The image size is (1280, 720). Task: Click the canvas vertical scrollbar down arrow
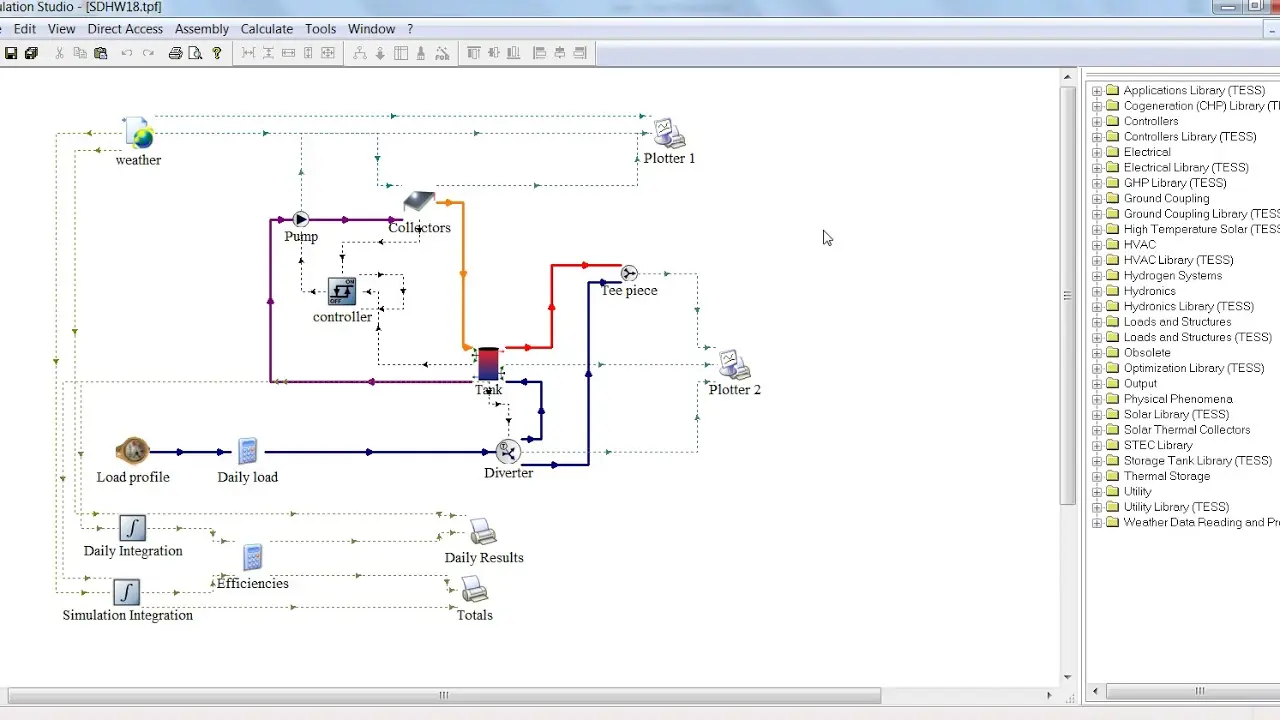click(1068, 677)
